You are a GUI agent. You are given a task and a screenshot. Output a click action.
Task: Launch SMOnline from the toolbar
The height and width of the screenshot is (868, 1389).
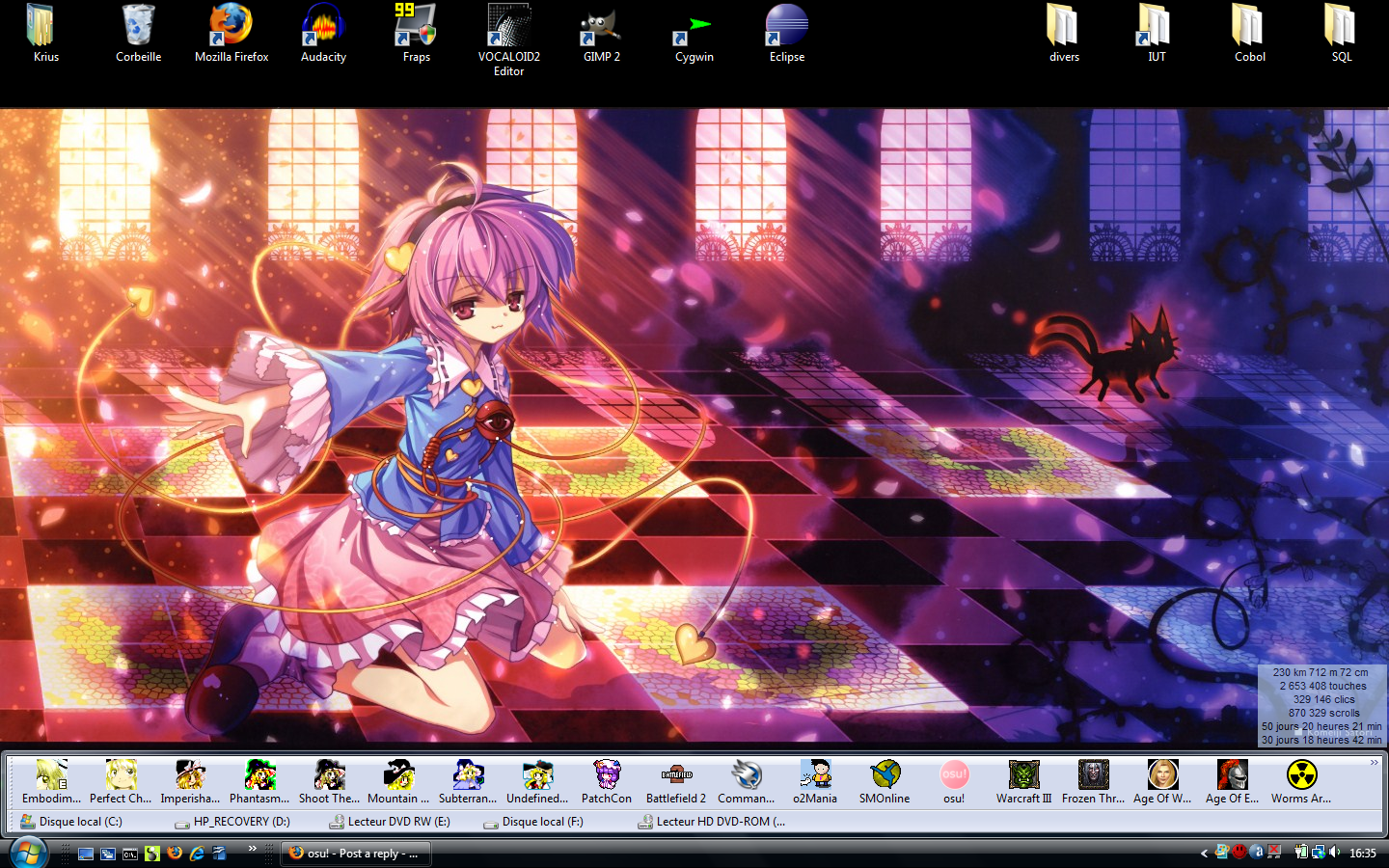(885, 782)
